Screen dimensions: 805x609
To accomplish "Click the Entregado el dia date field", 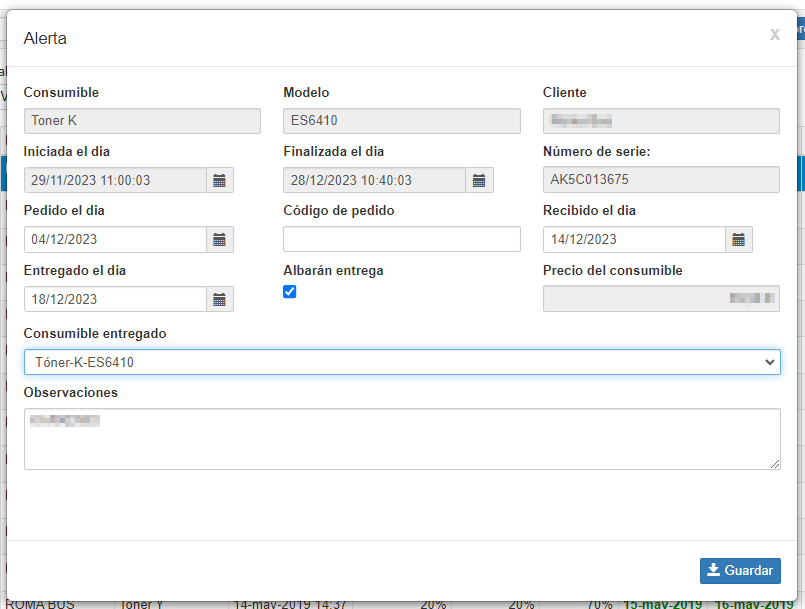I will (x=115, y=299).
